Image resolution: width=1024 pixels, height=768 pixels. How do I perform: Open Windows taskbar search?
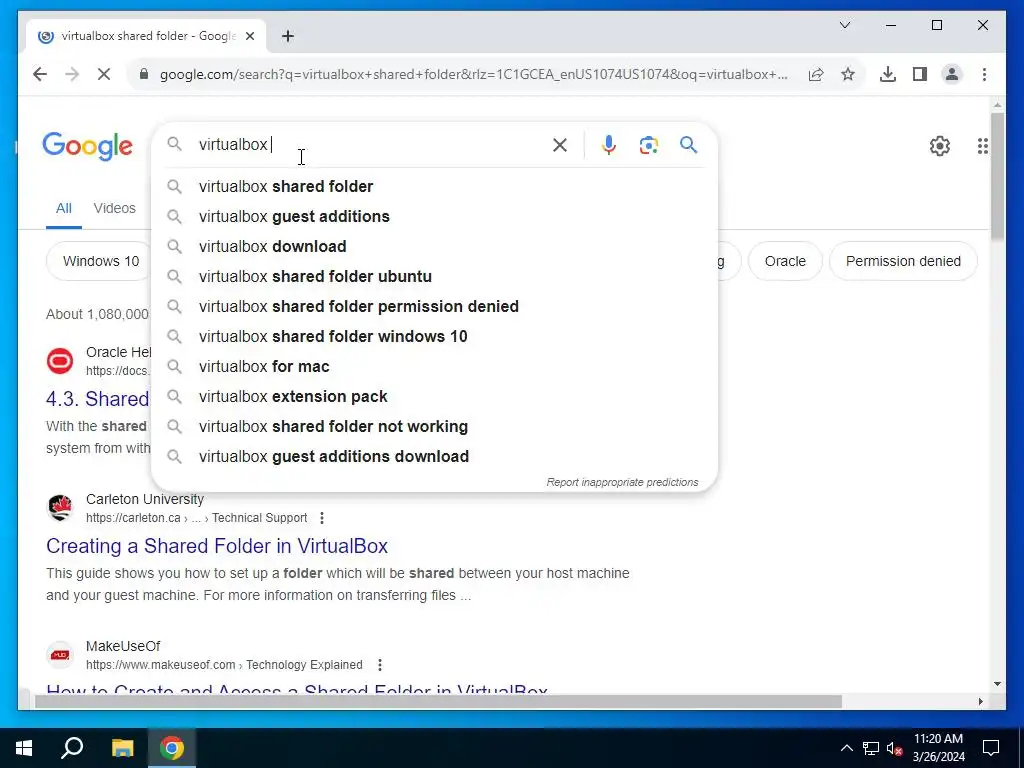tap(72, 748)
